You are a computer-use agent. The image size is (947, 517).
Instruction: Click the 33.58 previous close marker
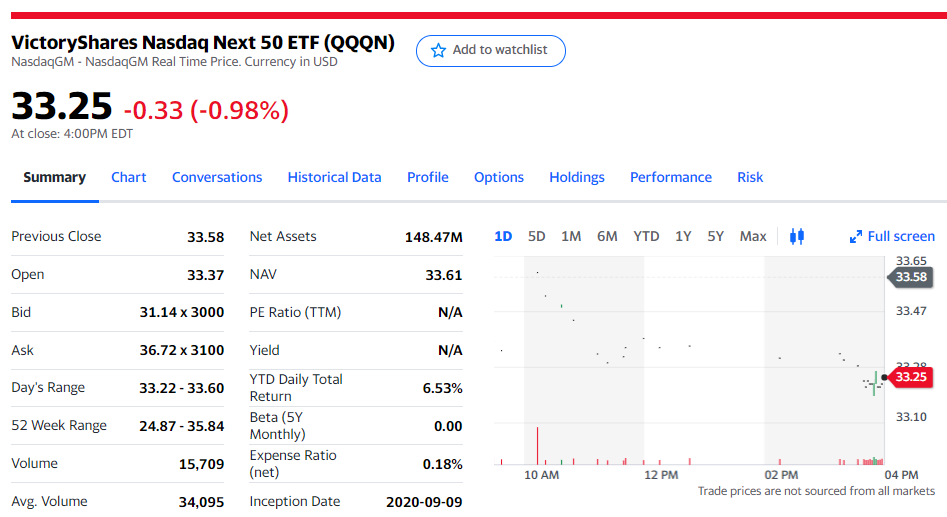click(910, 277)
